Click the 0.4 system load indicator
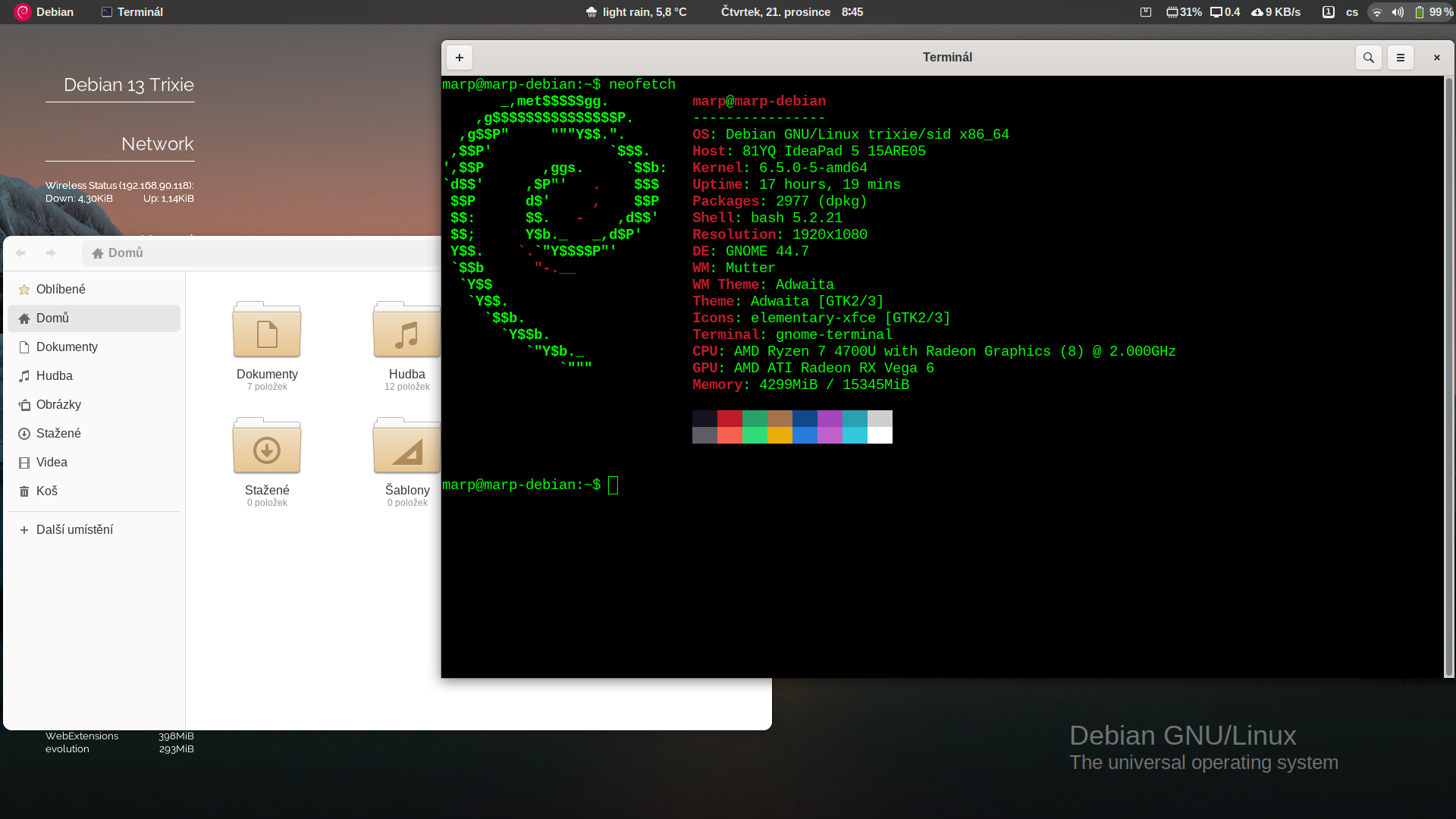Image resolution: width=1456 pixels, height=819 pixels. click(1225, 12)
